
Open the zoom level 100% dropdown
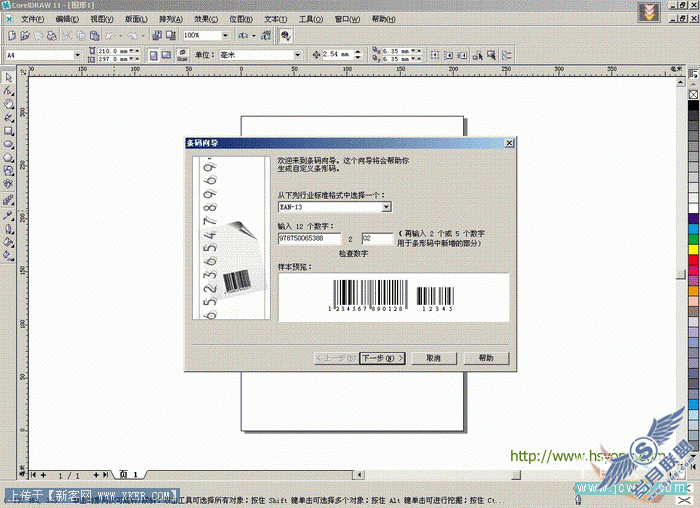tap(225, 35)
